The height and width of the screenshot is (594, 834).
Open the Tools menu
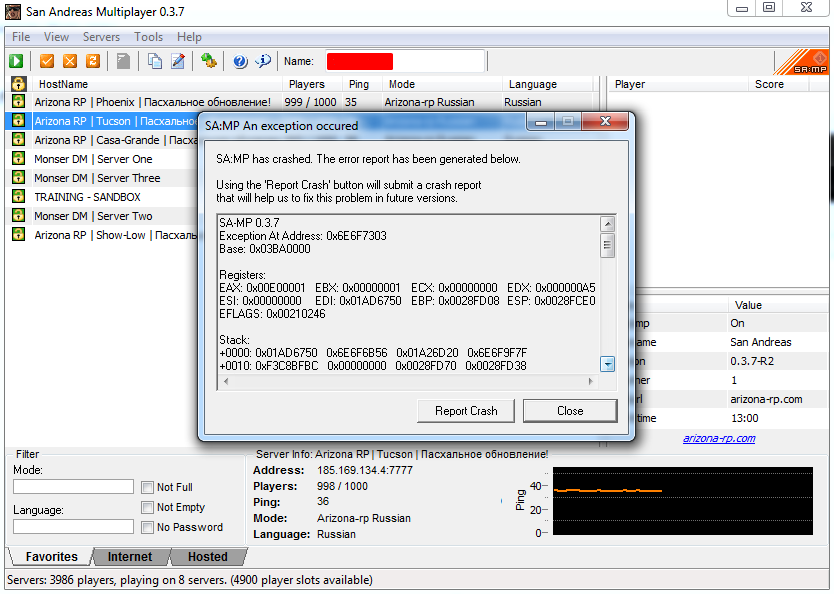coord(148,37)
